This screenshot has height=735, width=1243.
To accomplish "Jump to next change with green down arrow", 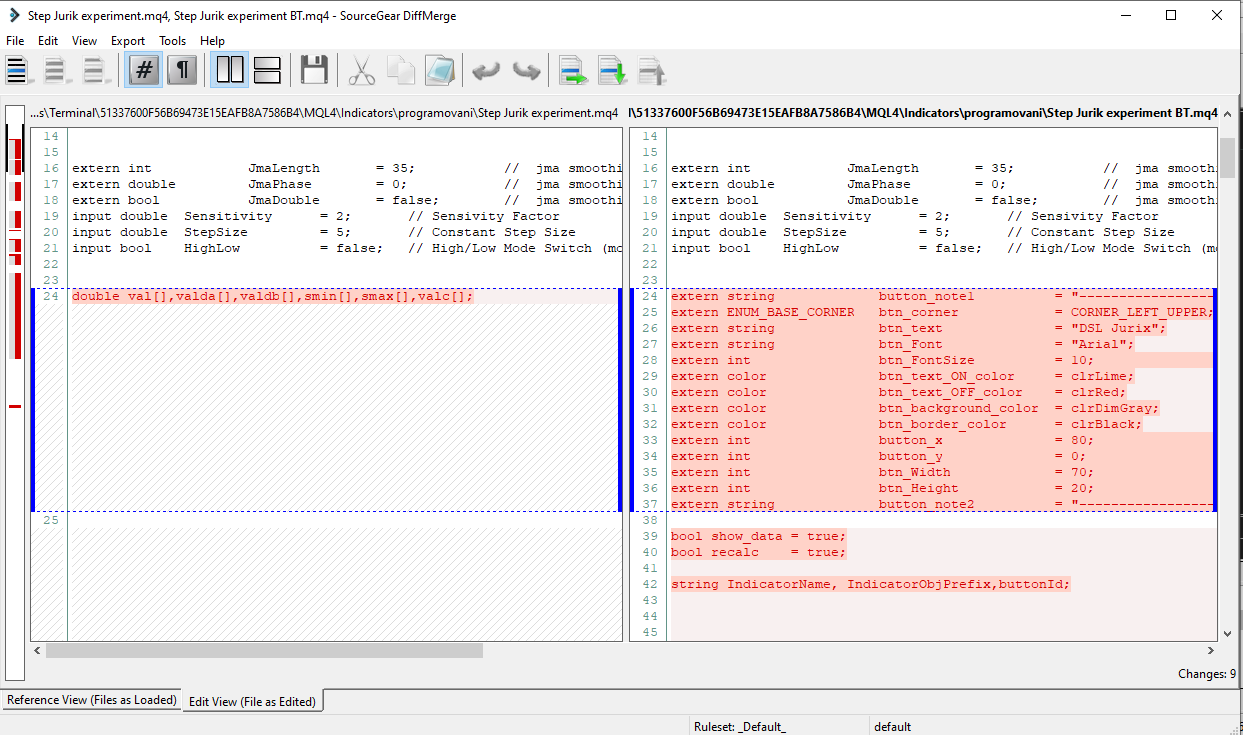I will (x=611, y=70).
